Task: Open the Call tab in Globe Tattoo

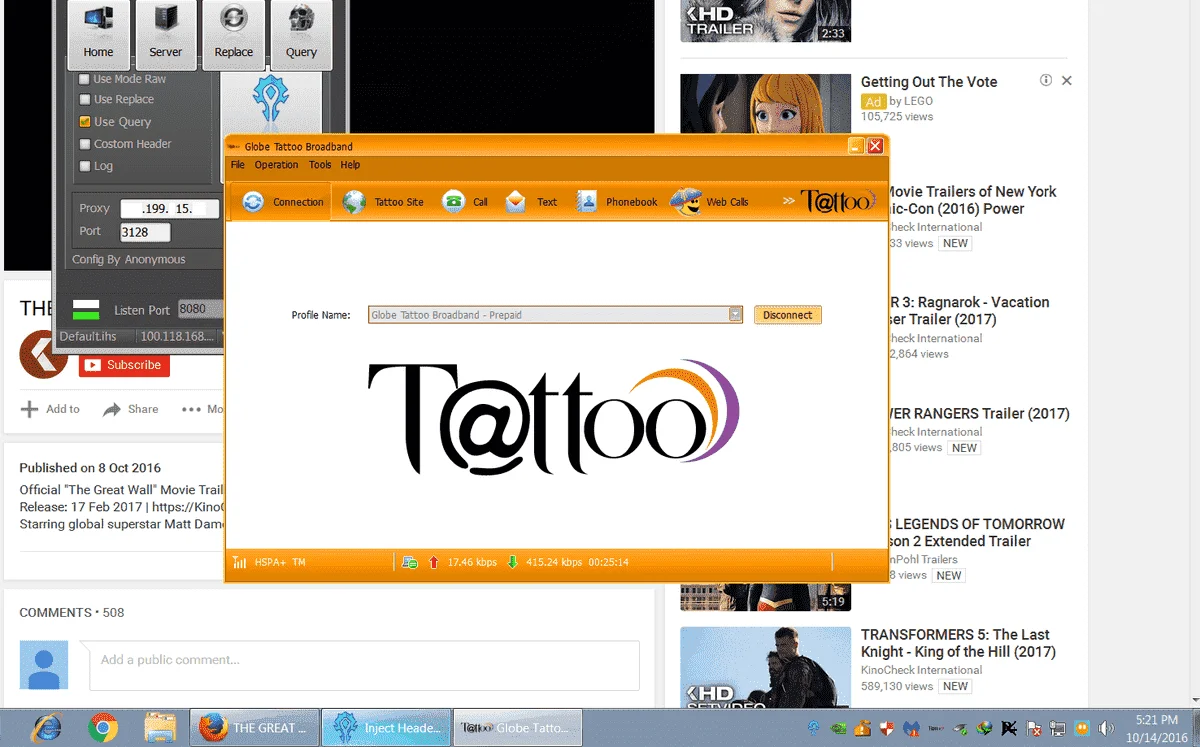Action: tap(466, 201)
